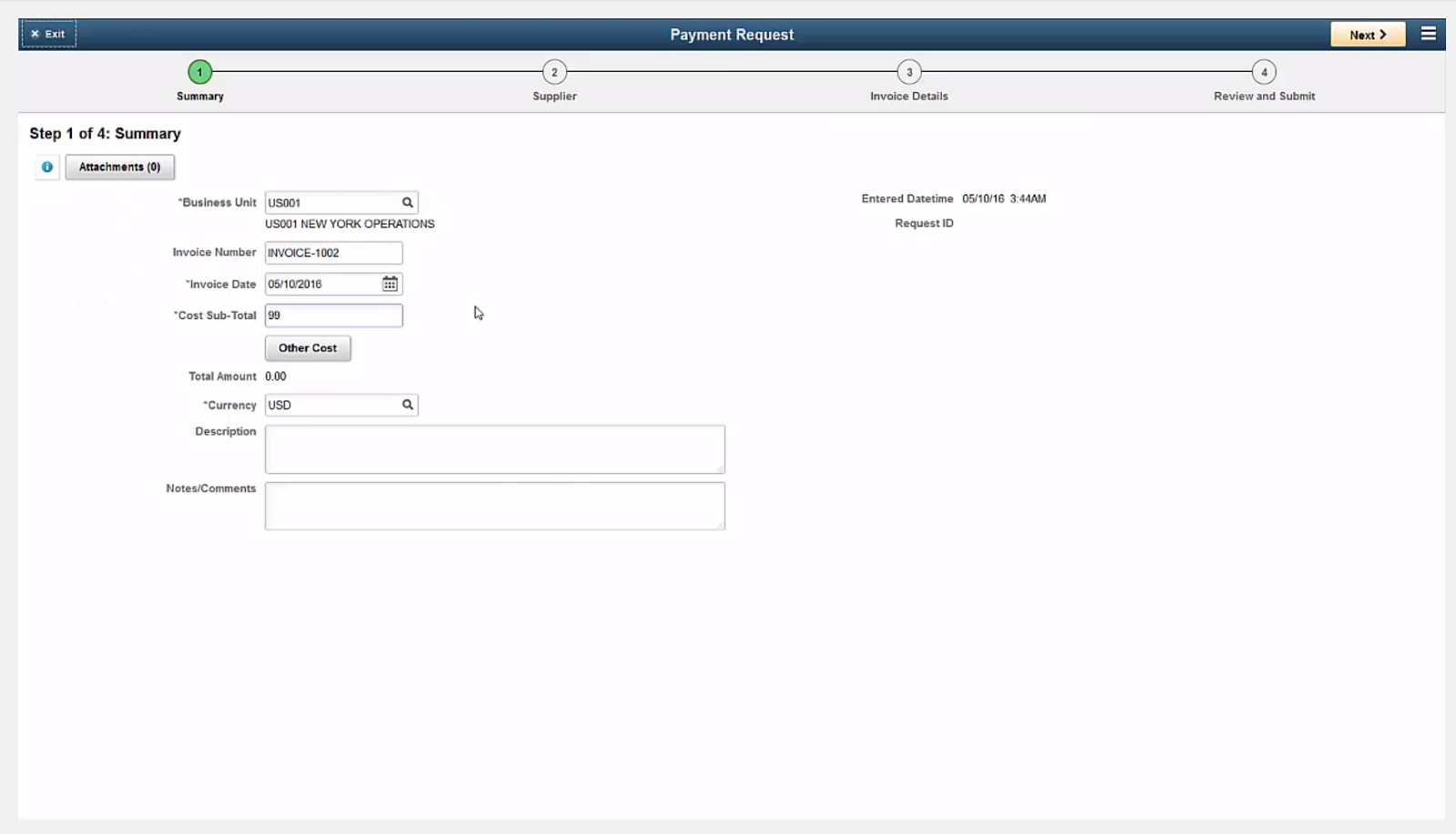Click the green step 1 circle

(199, 72)
